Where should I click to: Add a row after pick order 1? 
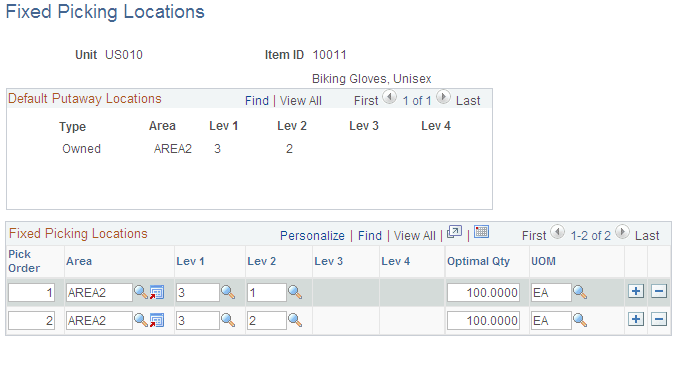click(636, 291)
